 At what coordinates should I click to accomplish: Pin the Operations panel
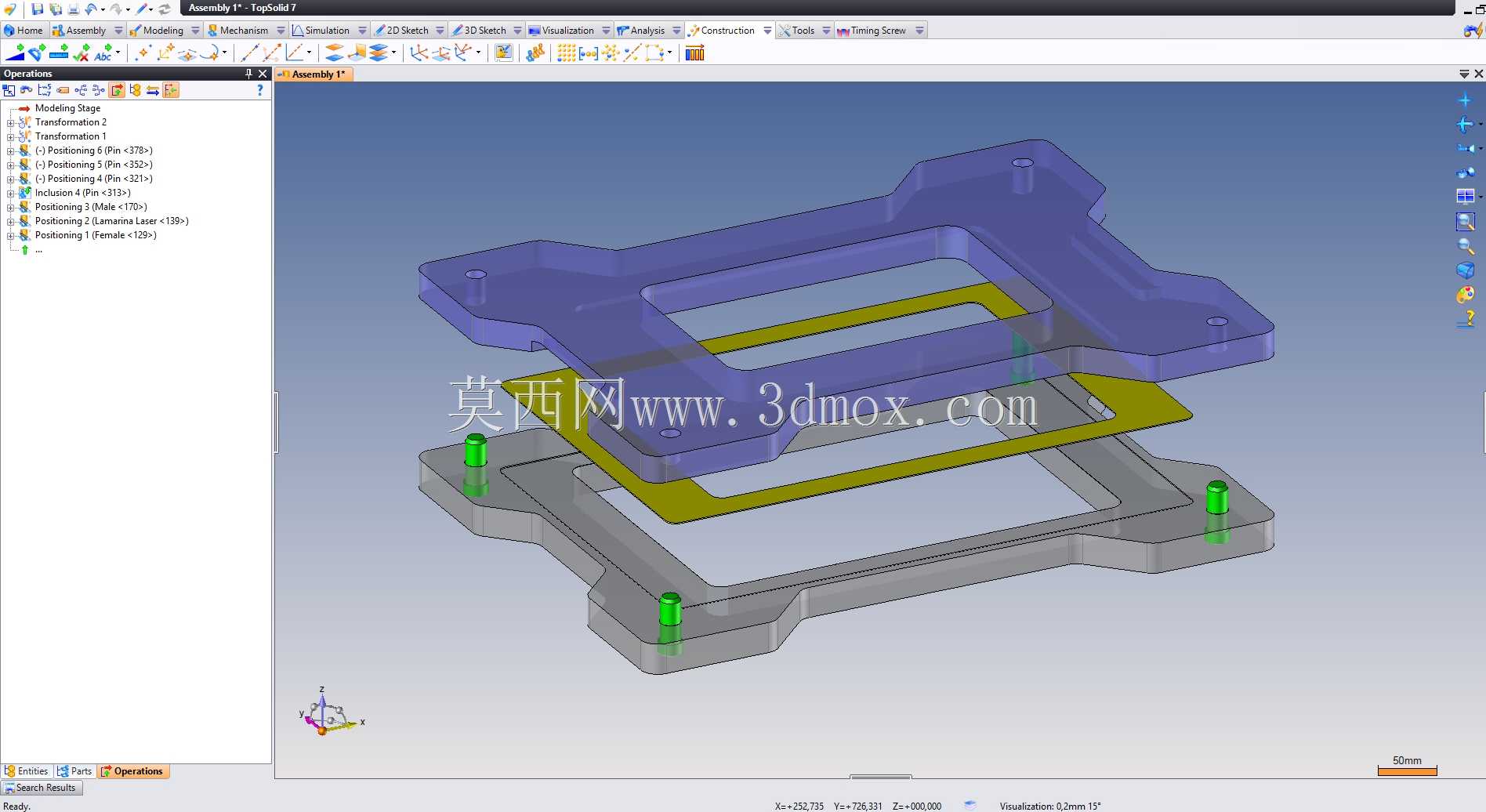[248, 74]
